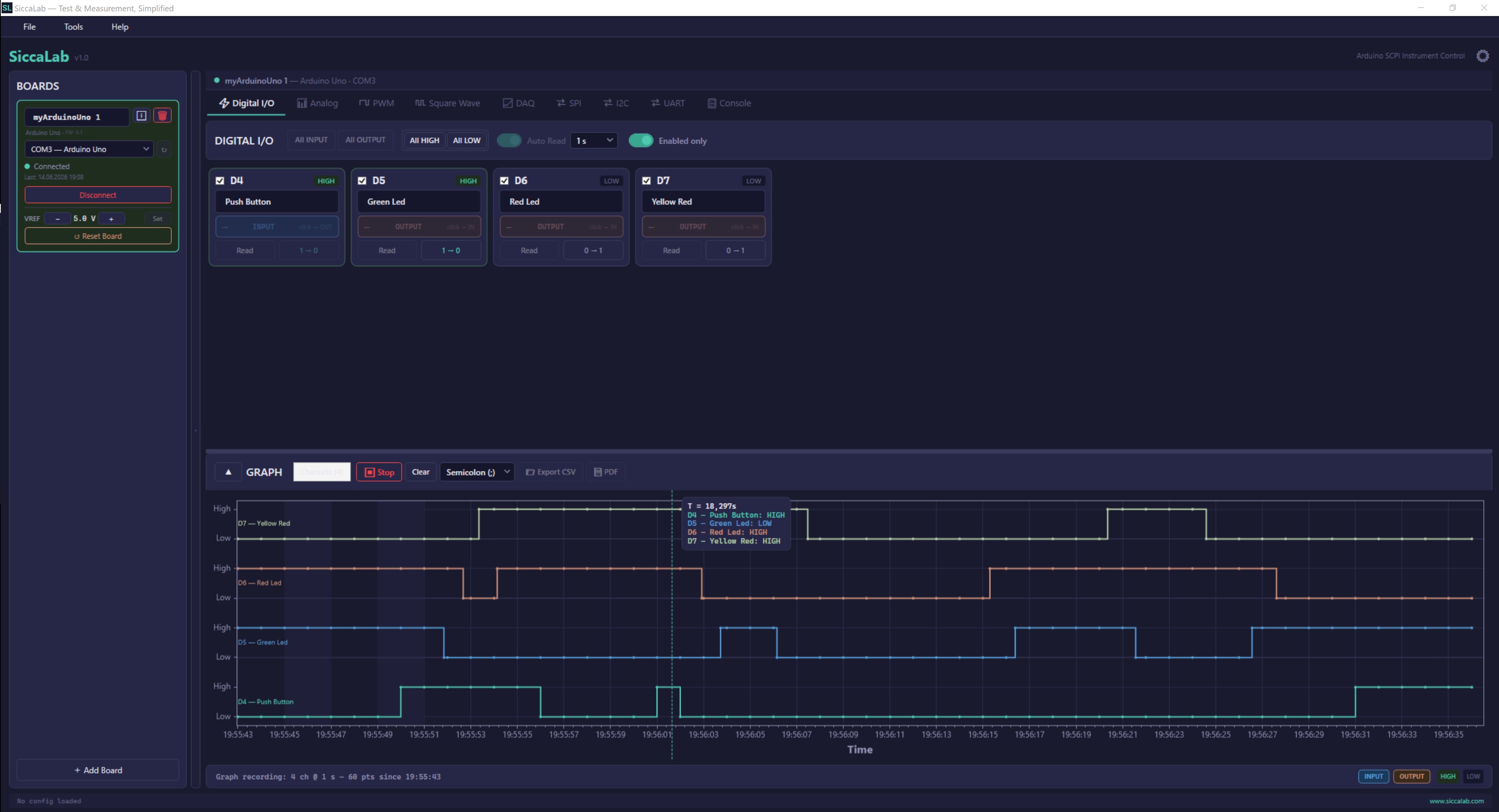Switch to the UART tab

pyautogui.click(x=668, y=103)
